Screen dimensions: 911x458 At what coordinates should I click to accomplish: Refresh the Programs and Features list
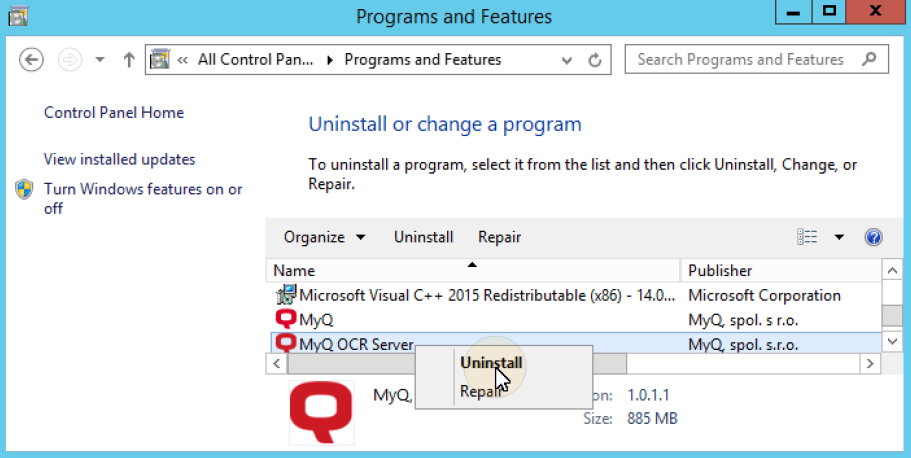coord(595,60)
